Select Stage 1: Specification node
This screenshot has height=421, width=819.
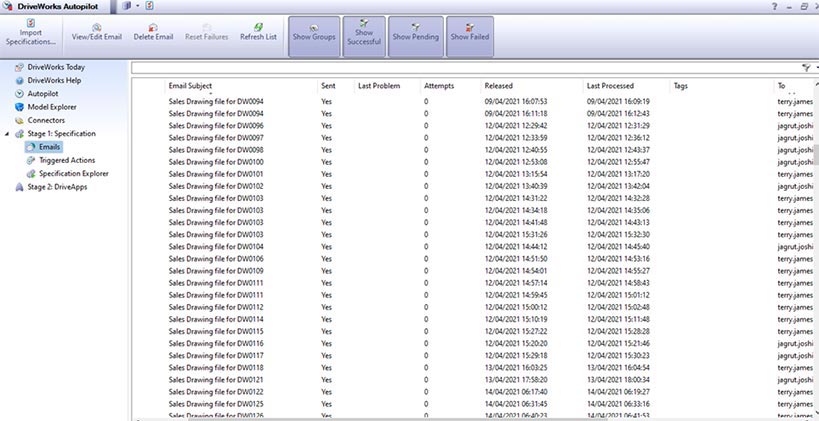62,133
